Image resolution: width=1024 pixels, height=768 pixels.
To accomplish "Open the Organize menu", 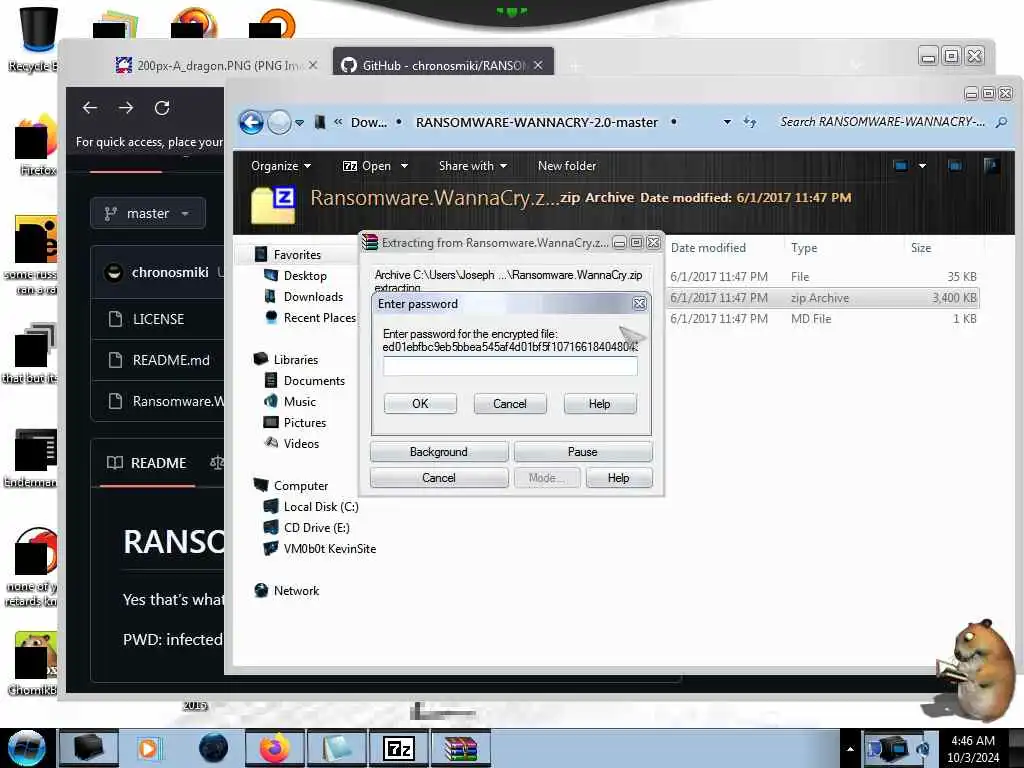I will (281, 166).
